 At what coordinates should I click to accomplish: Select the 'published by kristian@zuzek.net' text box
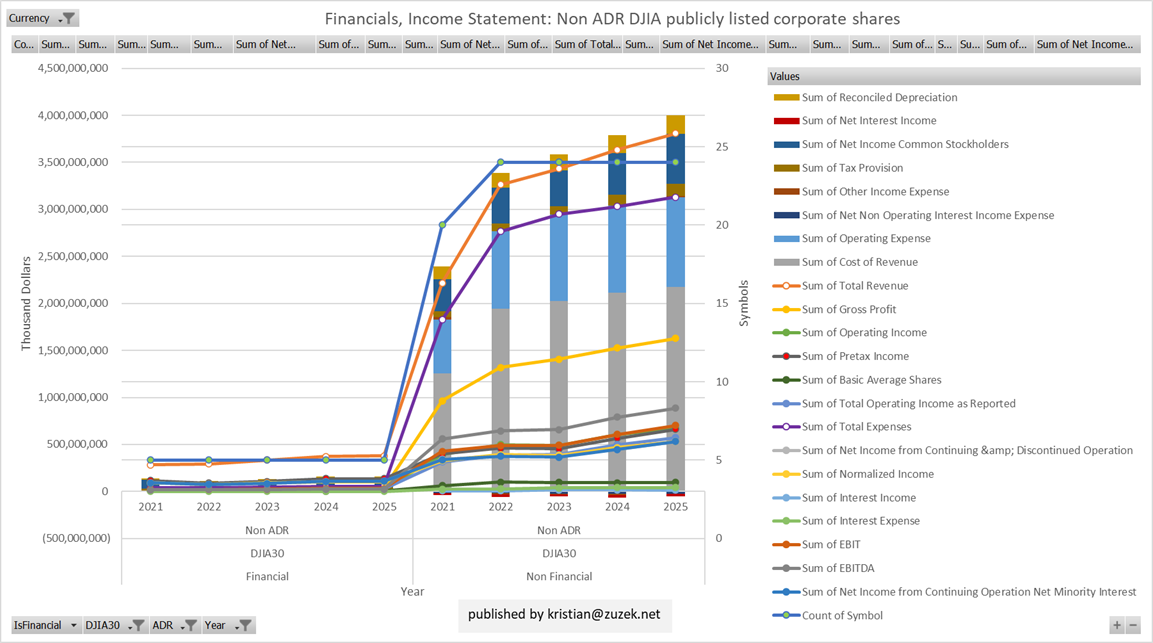564,614
